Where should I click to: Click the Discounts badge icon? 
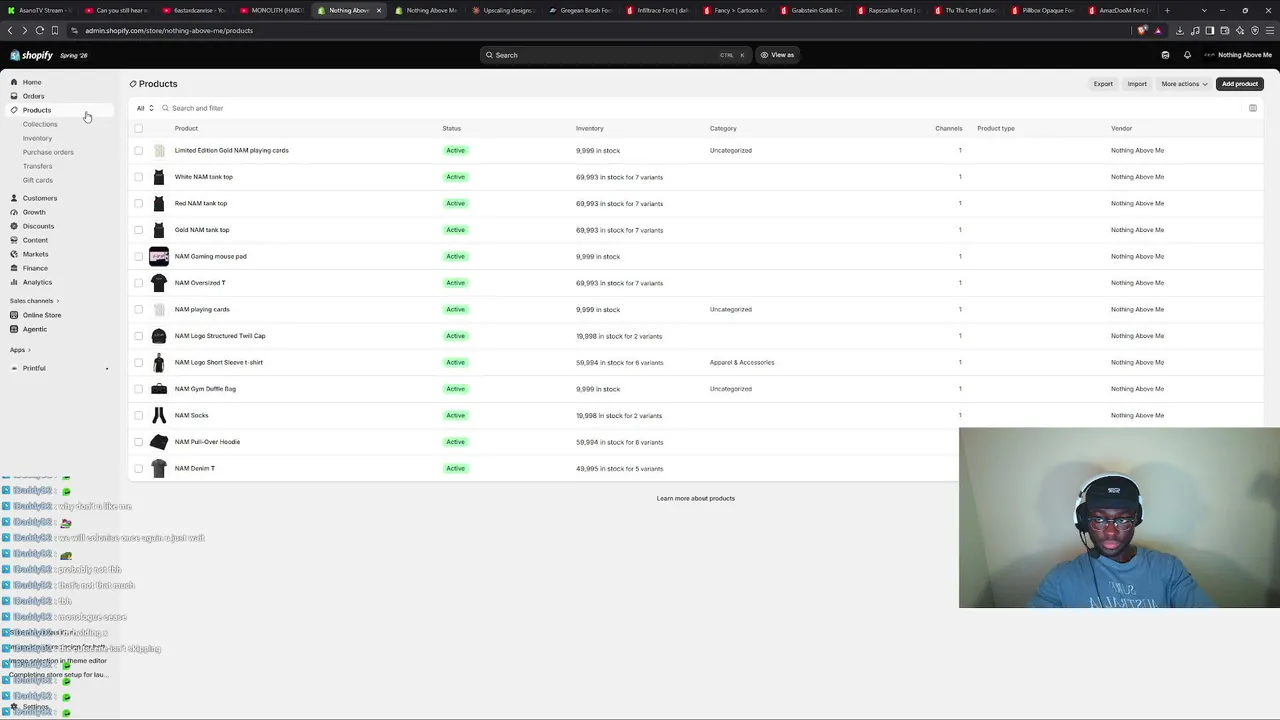click(x=14, y=226)
